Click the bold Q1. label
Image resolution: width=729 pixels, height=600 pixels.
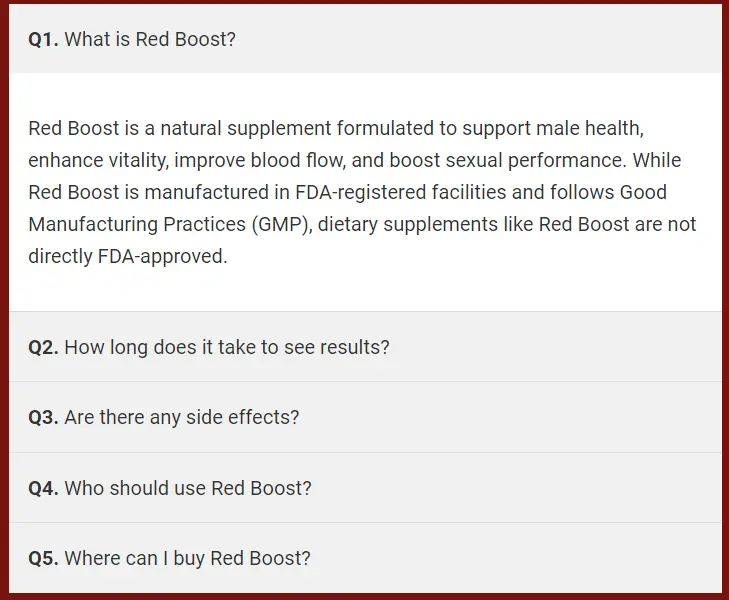(43, 40)
